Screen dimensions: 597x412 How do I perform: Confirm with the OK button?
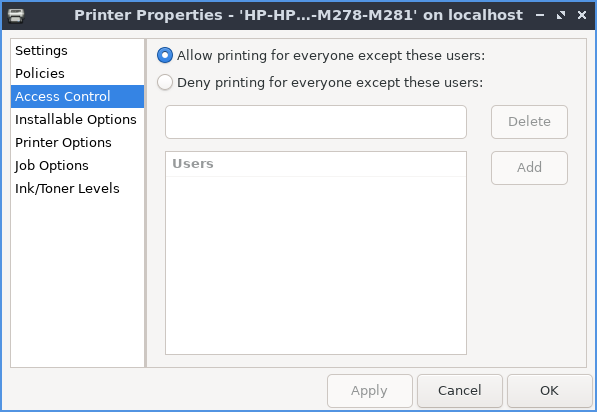pos(549,391)
